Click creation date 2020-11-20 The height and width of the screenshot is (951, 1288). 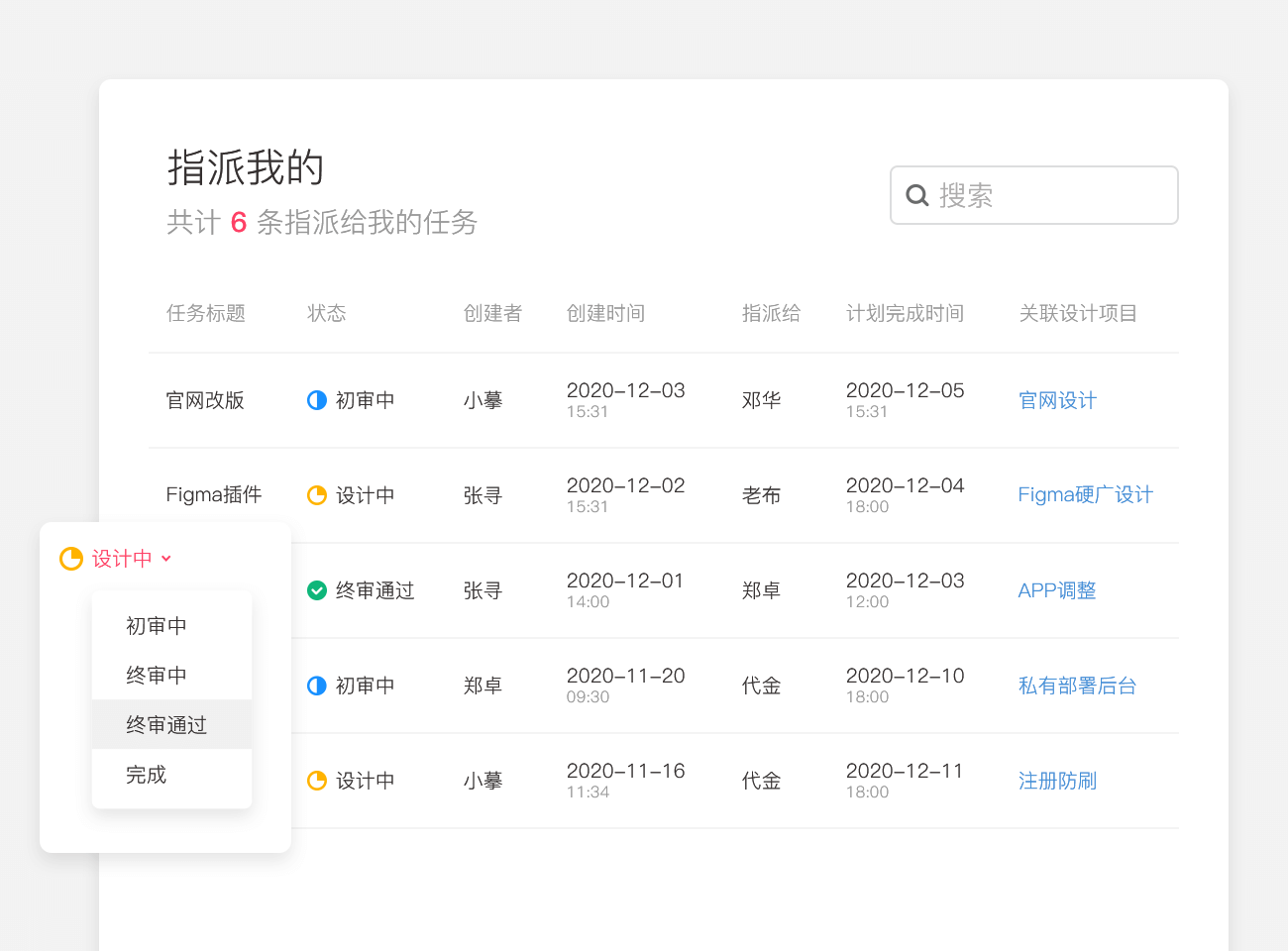click(626, 676)
